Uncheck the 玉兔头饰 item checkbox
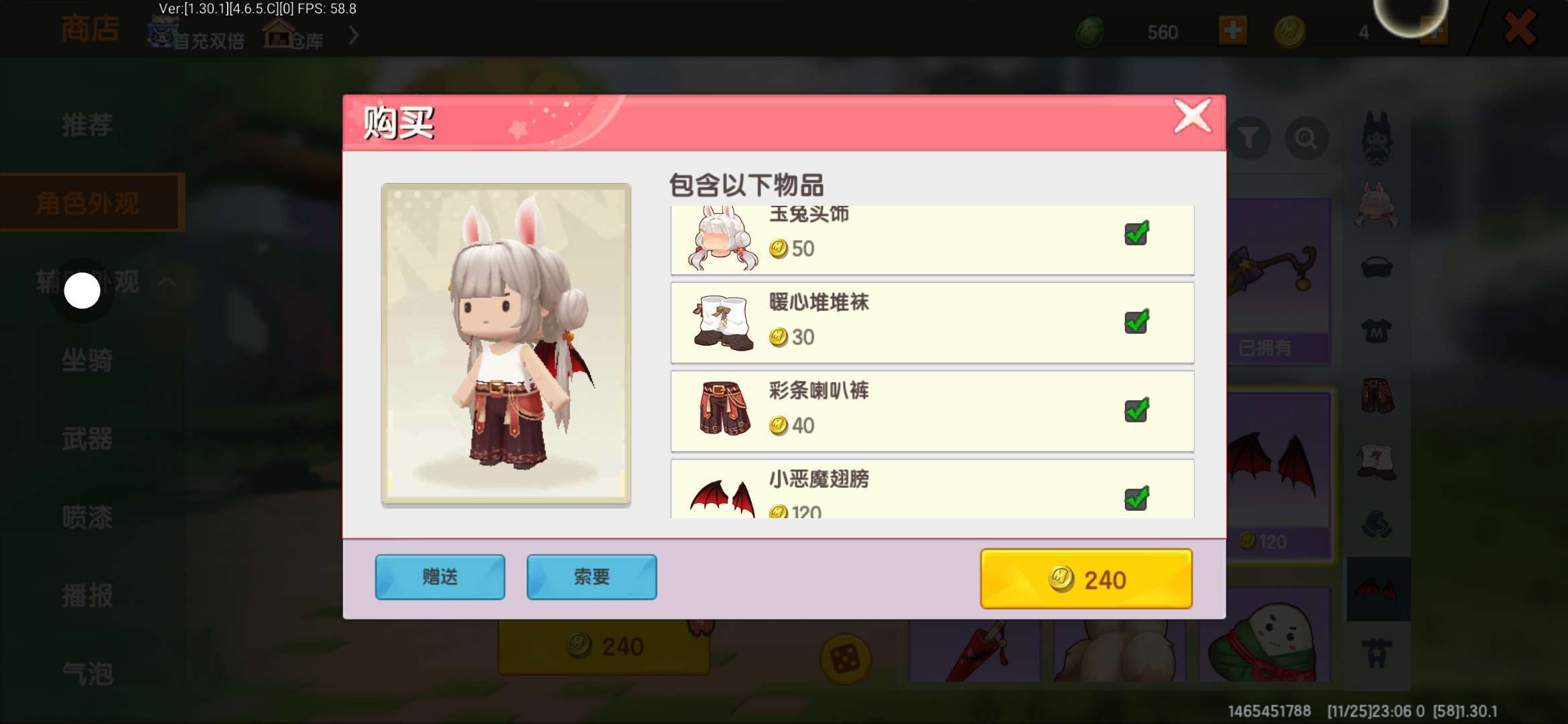This screenshot has width=1568, height=724. coord(1136,233)
